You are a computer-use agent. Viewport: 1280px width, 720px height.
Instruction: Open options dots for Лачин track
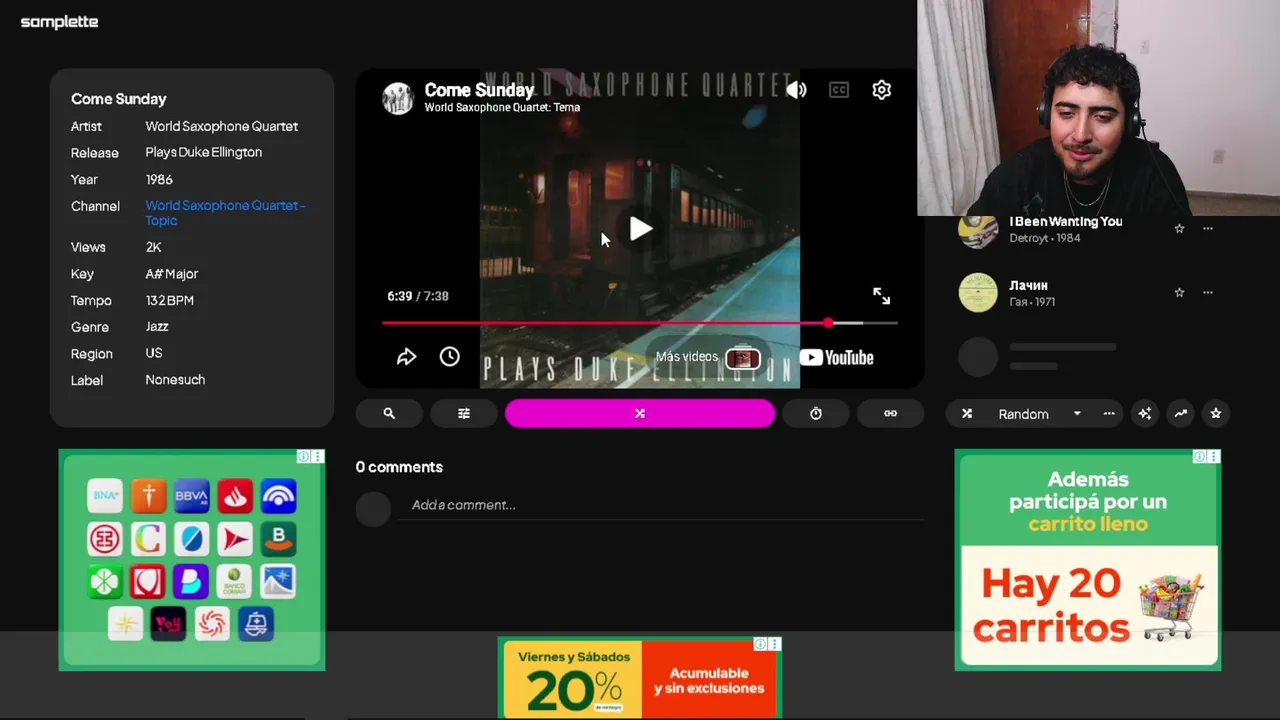[1208, 292]
